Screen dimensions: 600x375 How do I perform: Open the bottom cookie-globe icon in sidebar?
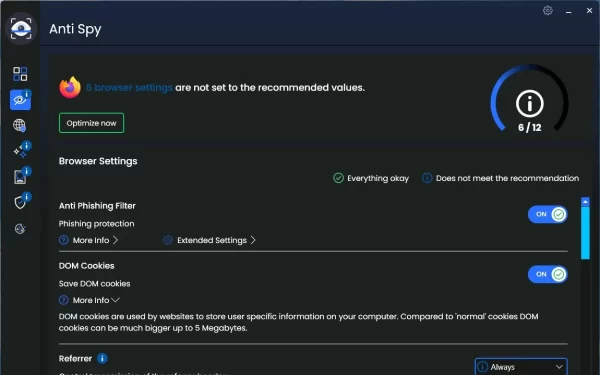pyautogui.click(x=20, y=229)
